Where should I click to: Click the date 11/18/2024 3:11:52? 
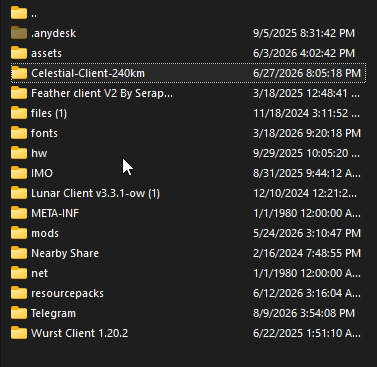(x=306, y=113)
